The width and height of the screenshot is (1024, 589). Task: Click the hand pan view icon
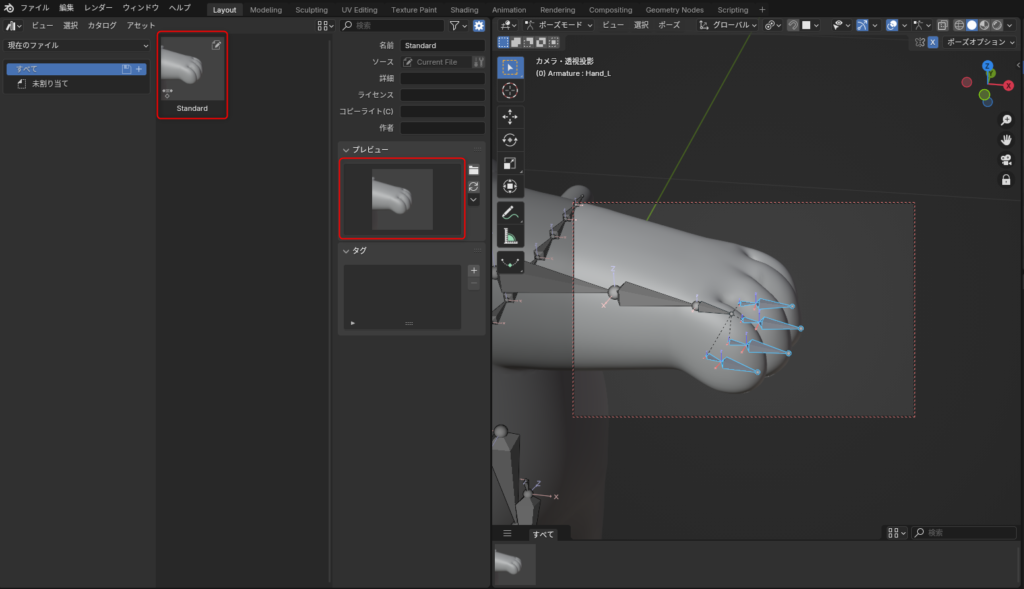tap(1006, 140)
